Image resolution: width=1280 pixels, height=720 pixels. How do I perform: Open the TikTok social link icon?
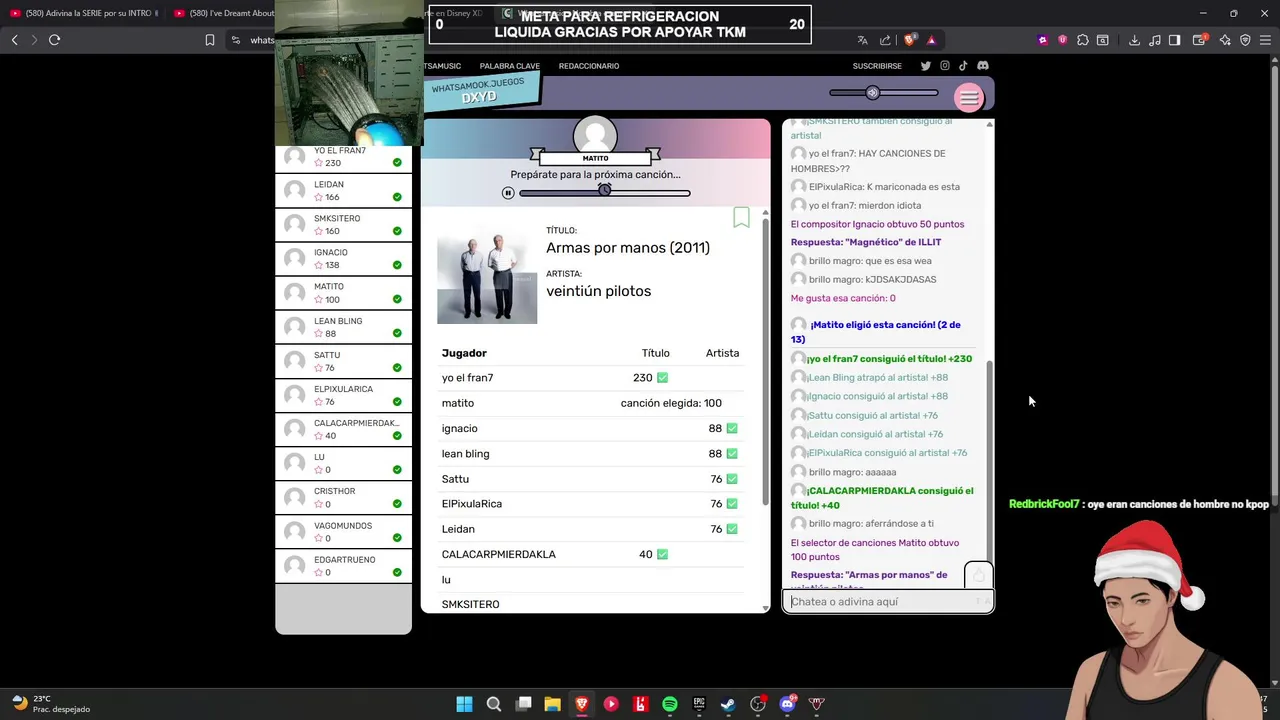pyautogui.click(x=963, y=66)
